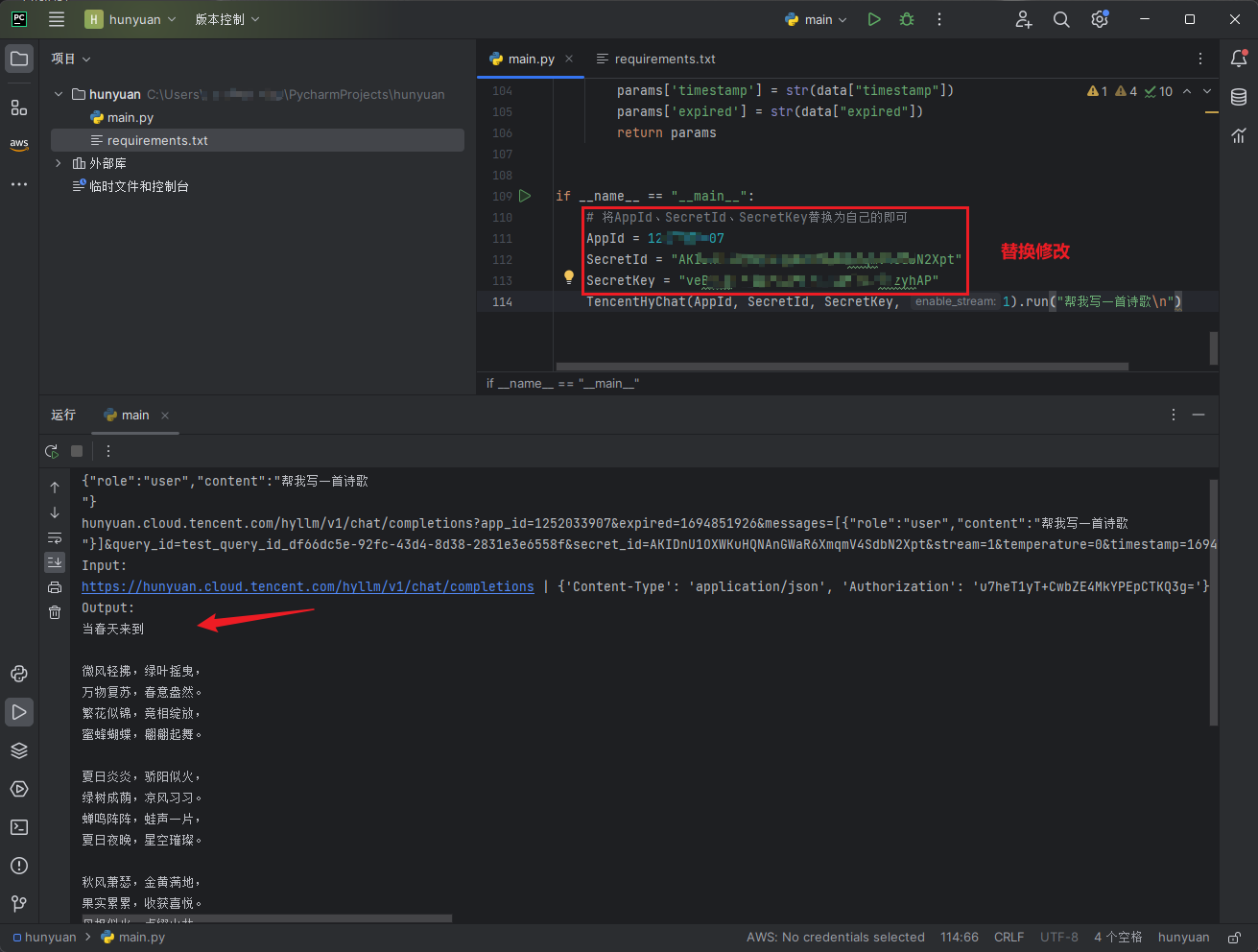Show more tool windows ellipsis
The image size is (1258, 952).
click(19, 184)
